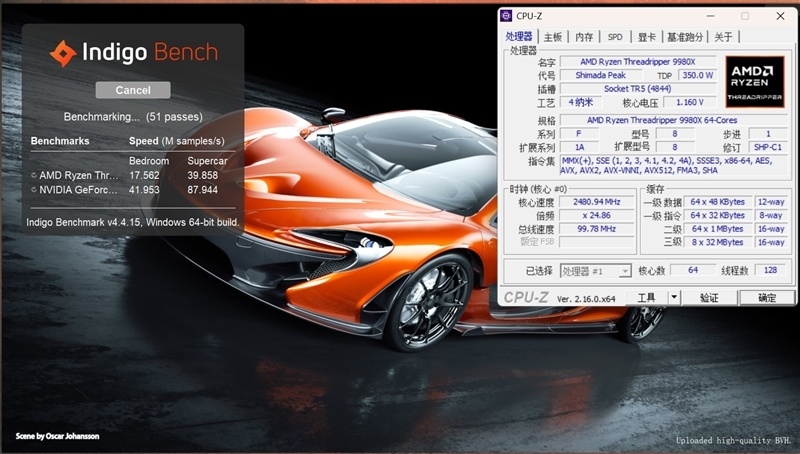
Task: Open the 内存 memory tab
Action: pyautogui.click(x=584, y=37)
